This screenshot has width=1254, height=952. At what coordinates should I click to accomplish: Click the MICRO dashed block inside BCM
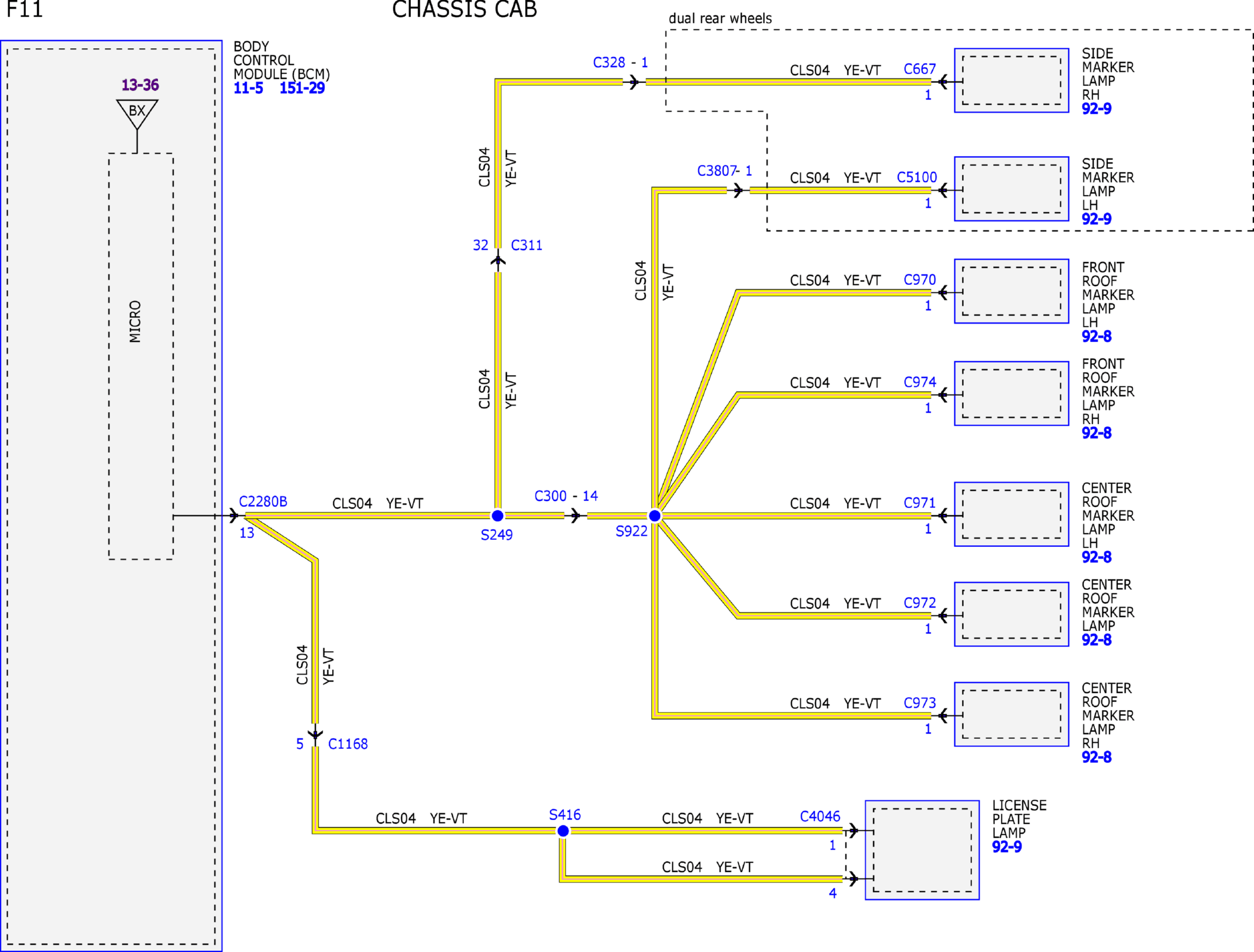141,356
